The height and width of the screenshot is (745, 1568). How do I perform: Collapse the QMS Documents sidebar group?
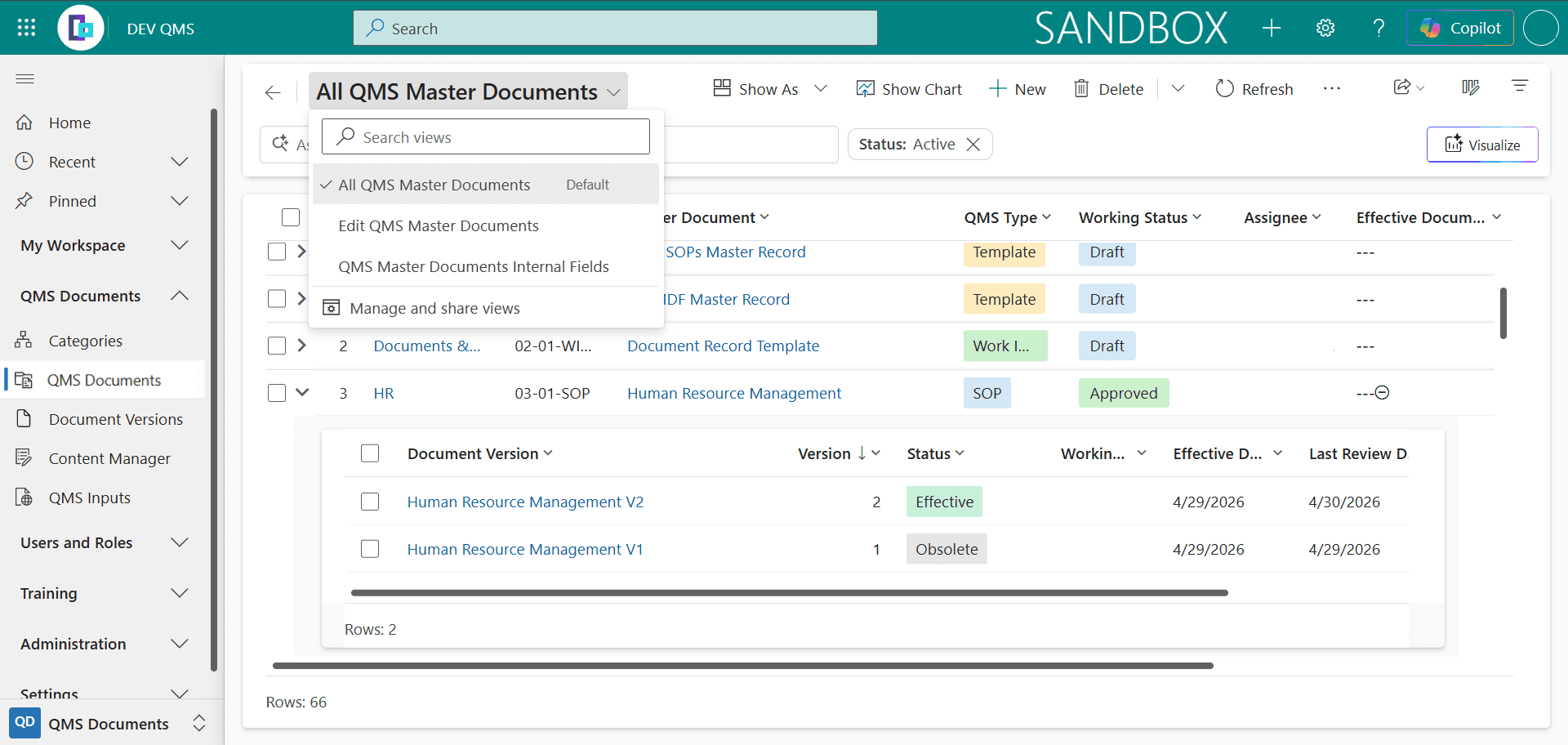180,296
